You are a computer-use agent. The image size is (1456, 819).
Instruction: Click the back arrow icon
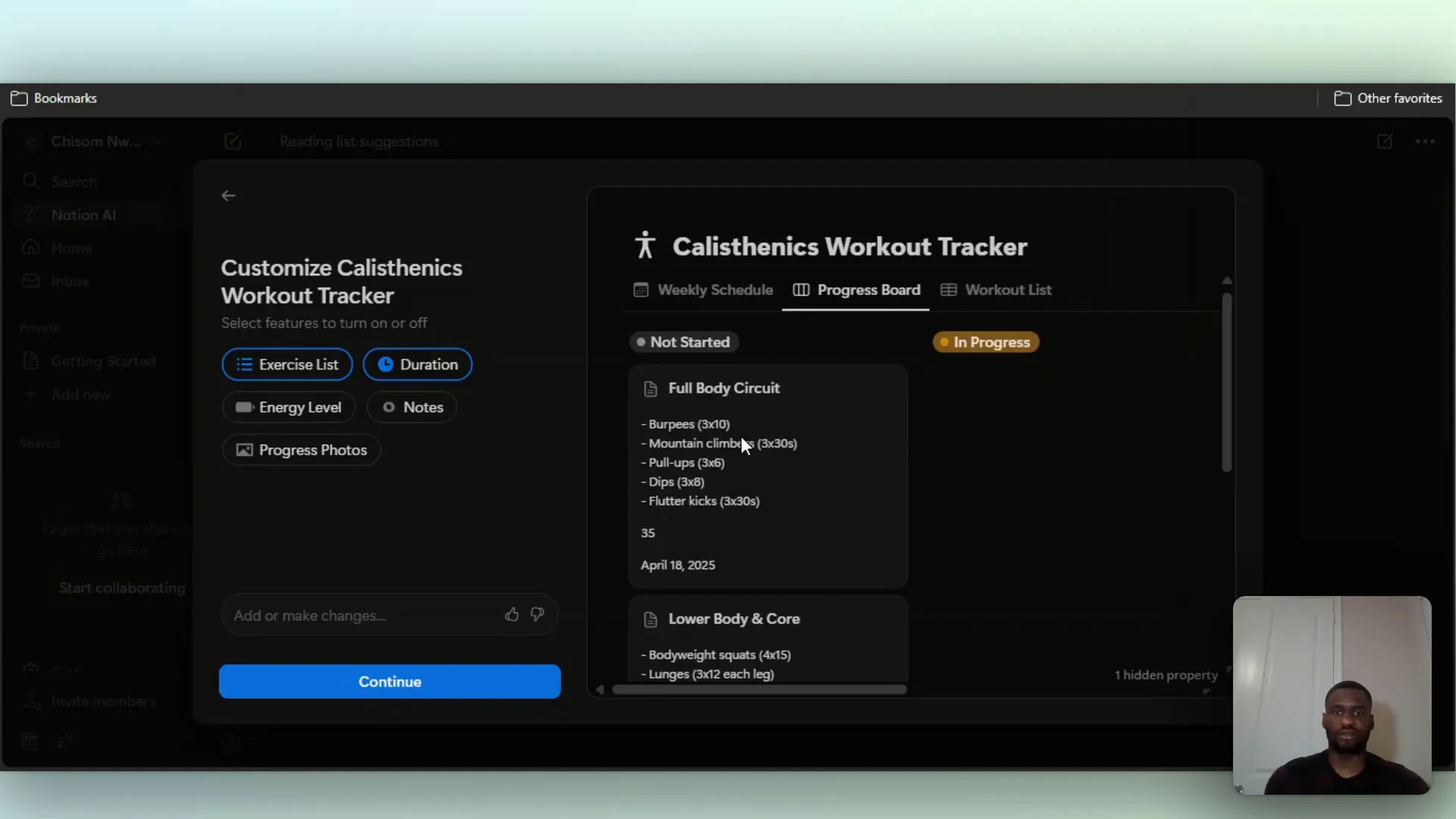228,196
